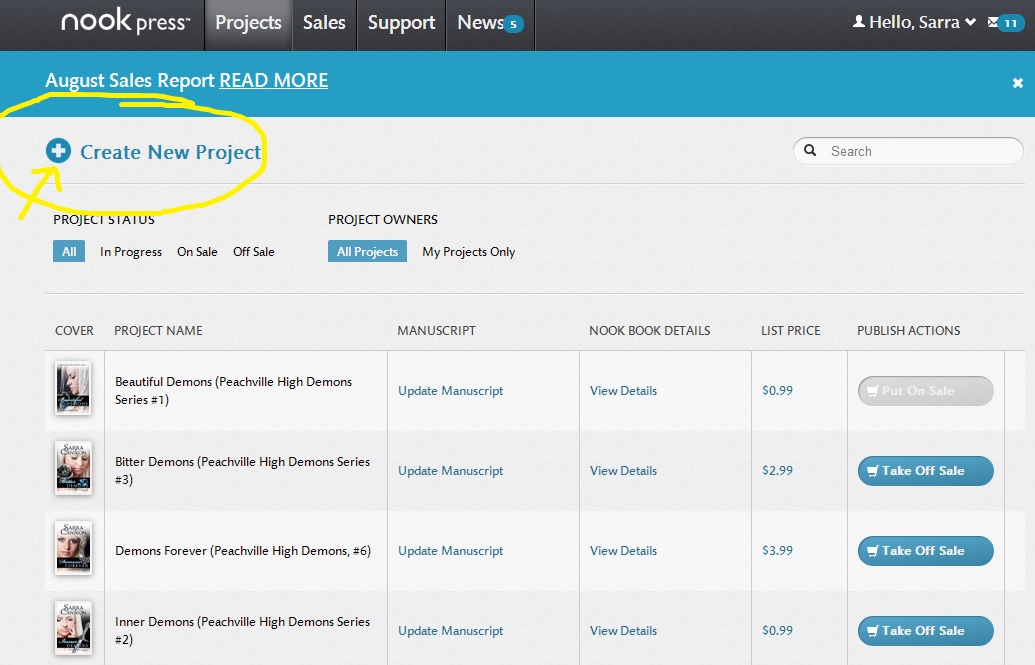Image resolution: width=1035 pixels, height=665 pixels.
Task: Take Demons Forever off sale
Action: [925, 551]
